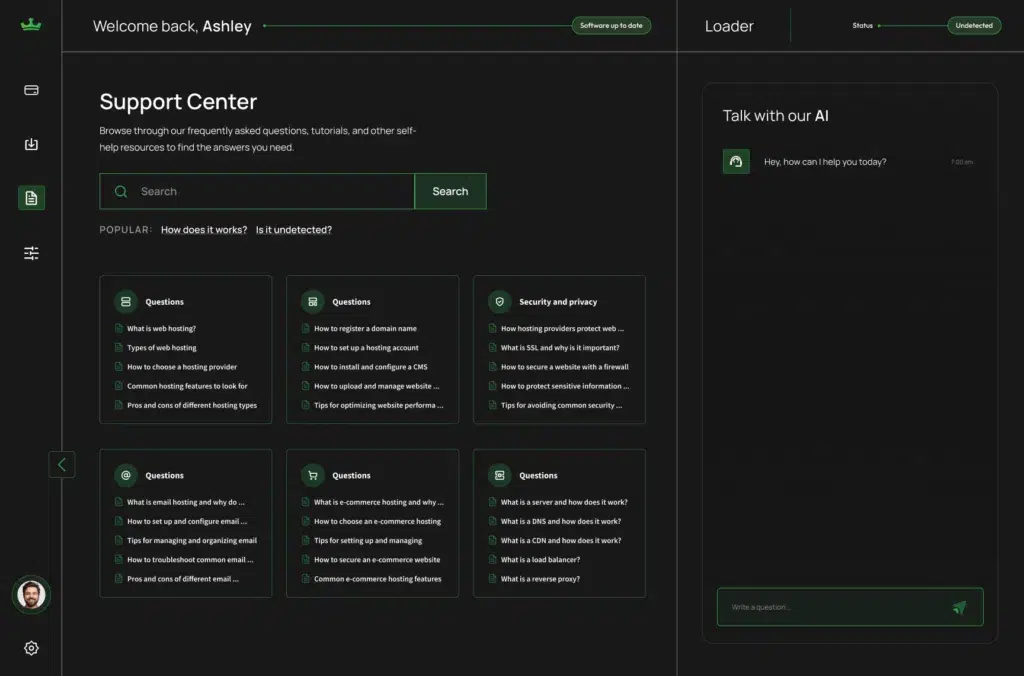Image resolution: width=1024 pixels, height=676 pixels.
Task: Open popular link "Is it undetected?"
Action: point(294,230)
